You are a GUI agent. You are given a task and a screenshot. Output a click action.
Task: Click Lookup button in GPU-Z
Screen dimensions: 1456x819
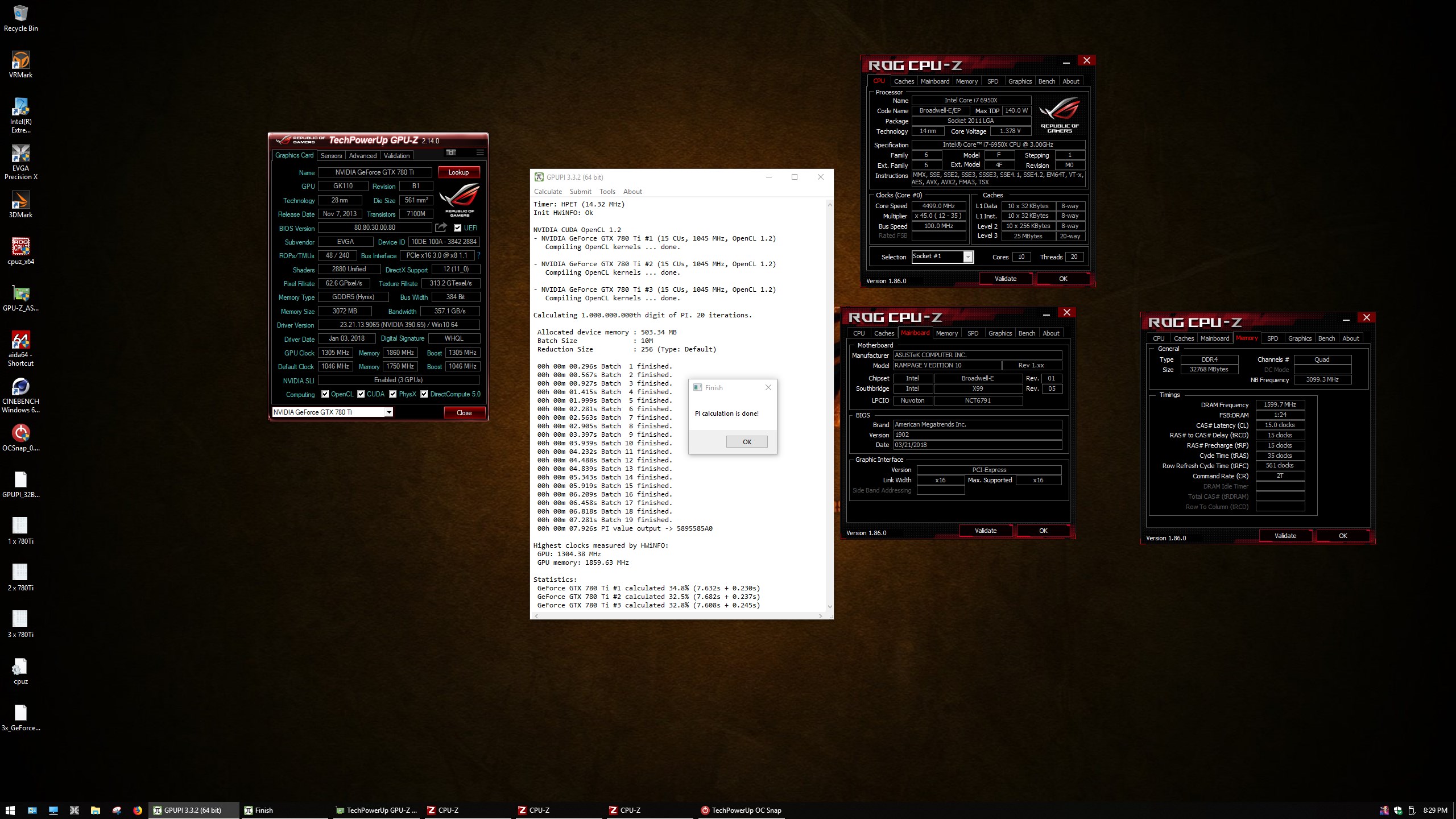tap(458, 172)
